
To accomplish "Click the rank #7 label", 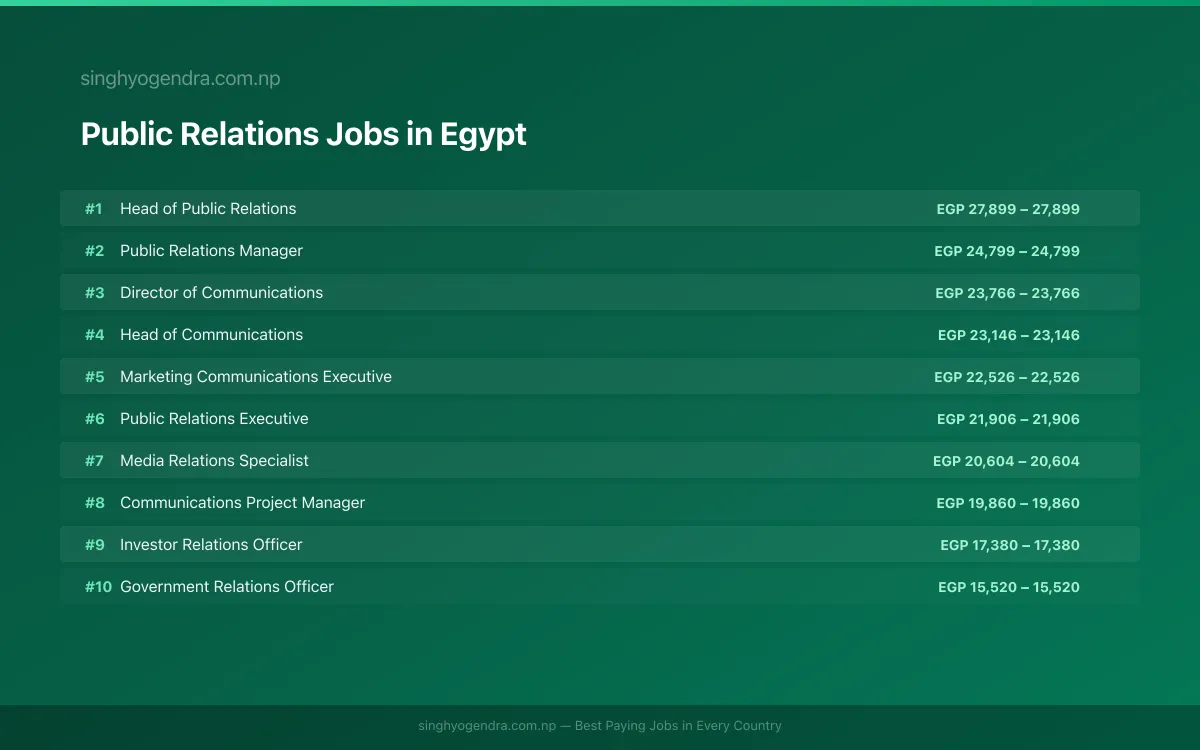I will [94, 461].
